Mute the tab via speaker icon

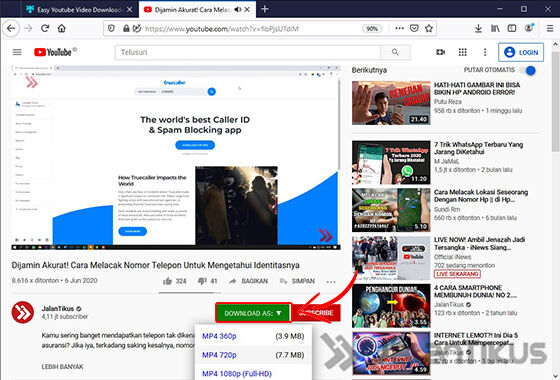pos(238,10)
